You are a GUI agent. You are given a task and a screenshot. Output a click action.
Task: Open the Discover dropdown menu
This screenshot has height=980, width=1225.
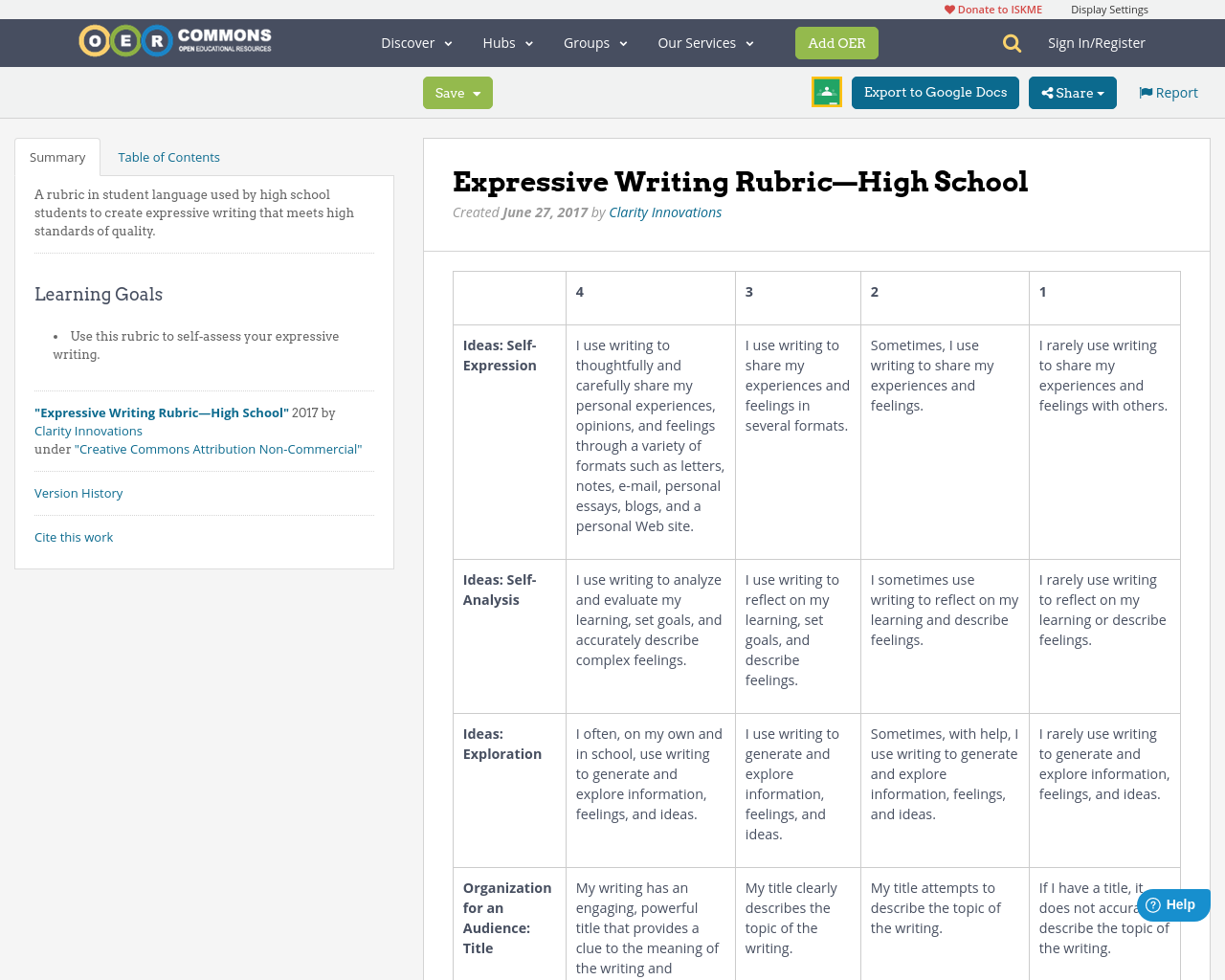415,42
